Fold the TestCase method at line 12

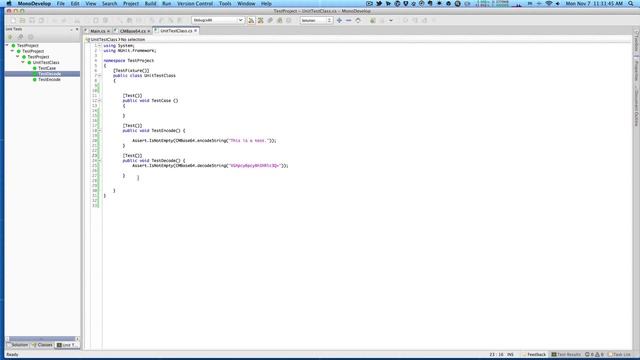pyautogui.click(x=100, y=100)
